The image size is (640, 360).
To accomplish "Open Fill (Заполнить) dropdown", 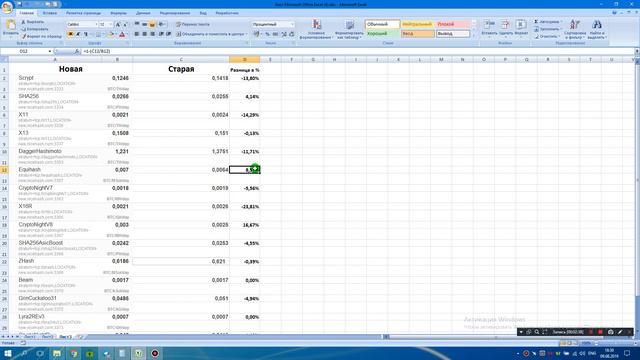I will (560, 29).
